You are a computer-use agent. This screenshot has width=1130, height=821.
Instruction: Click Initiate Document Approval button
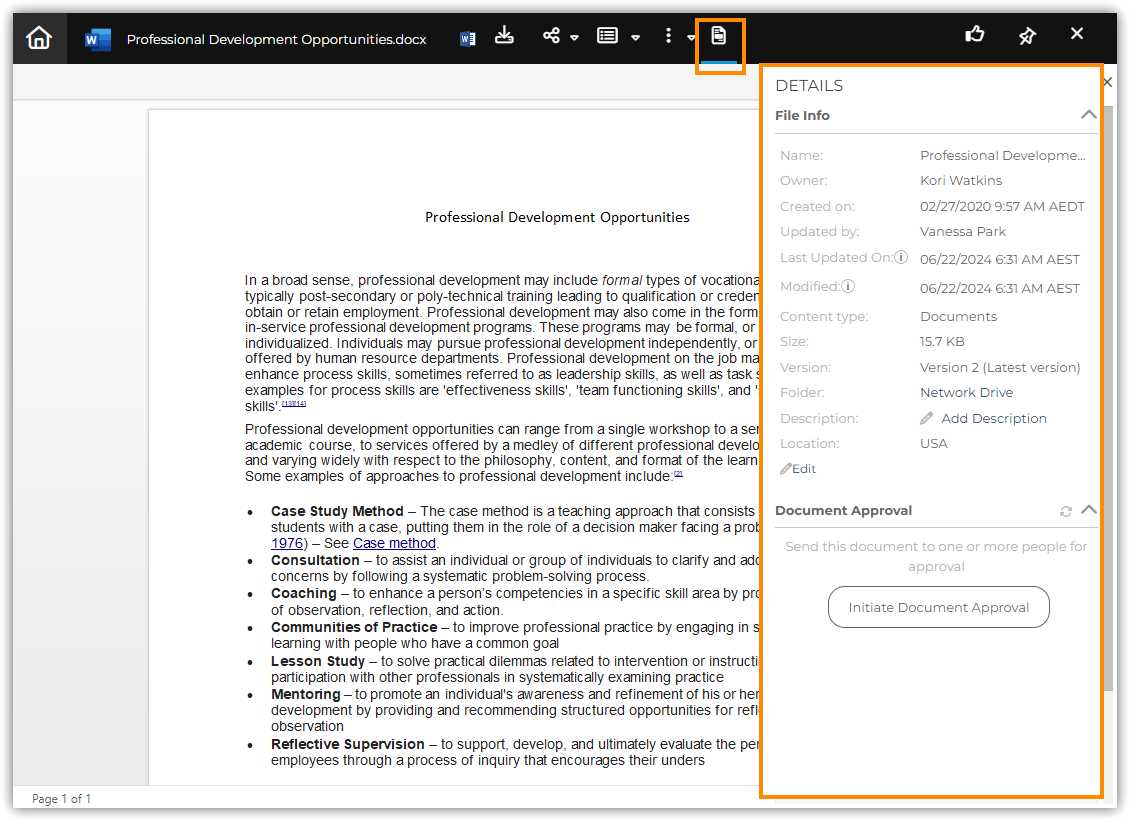938,607
